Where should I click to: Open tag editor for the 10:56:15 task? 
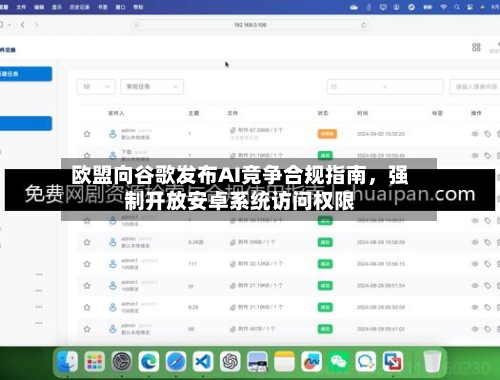487,264
